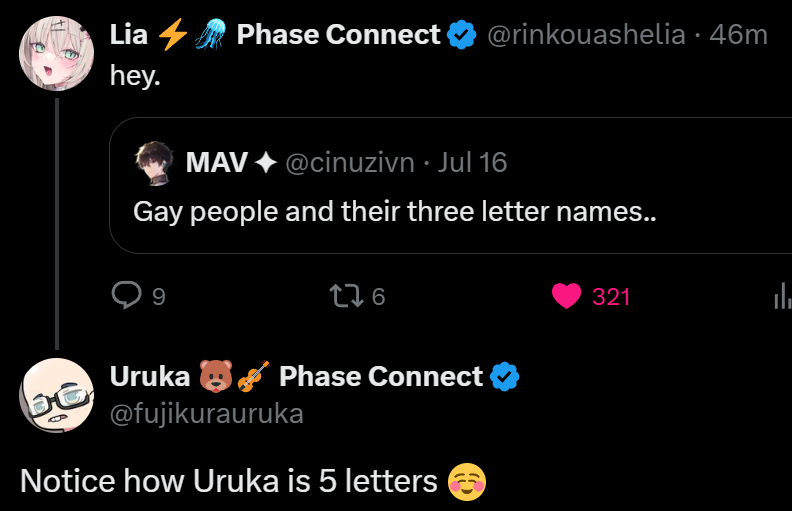The image size is (792, 511).
Task: Open view analytics bar chart icon
Action: pyautogui.click(x=782, y=296)
